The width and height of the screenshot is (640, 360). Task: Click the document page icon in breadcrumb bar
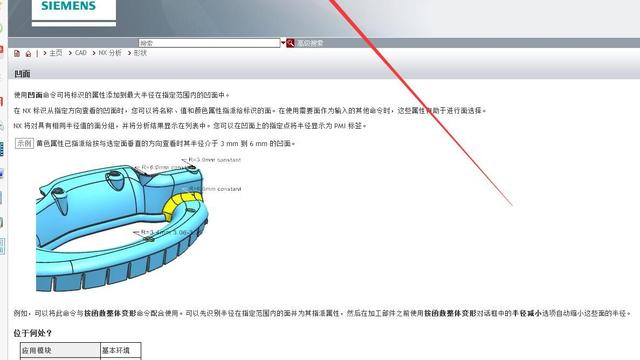[x=17, y=53]
